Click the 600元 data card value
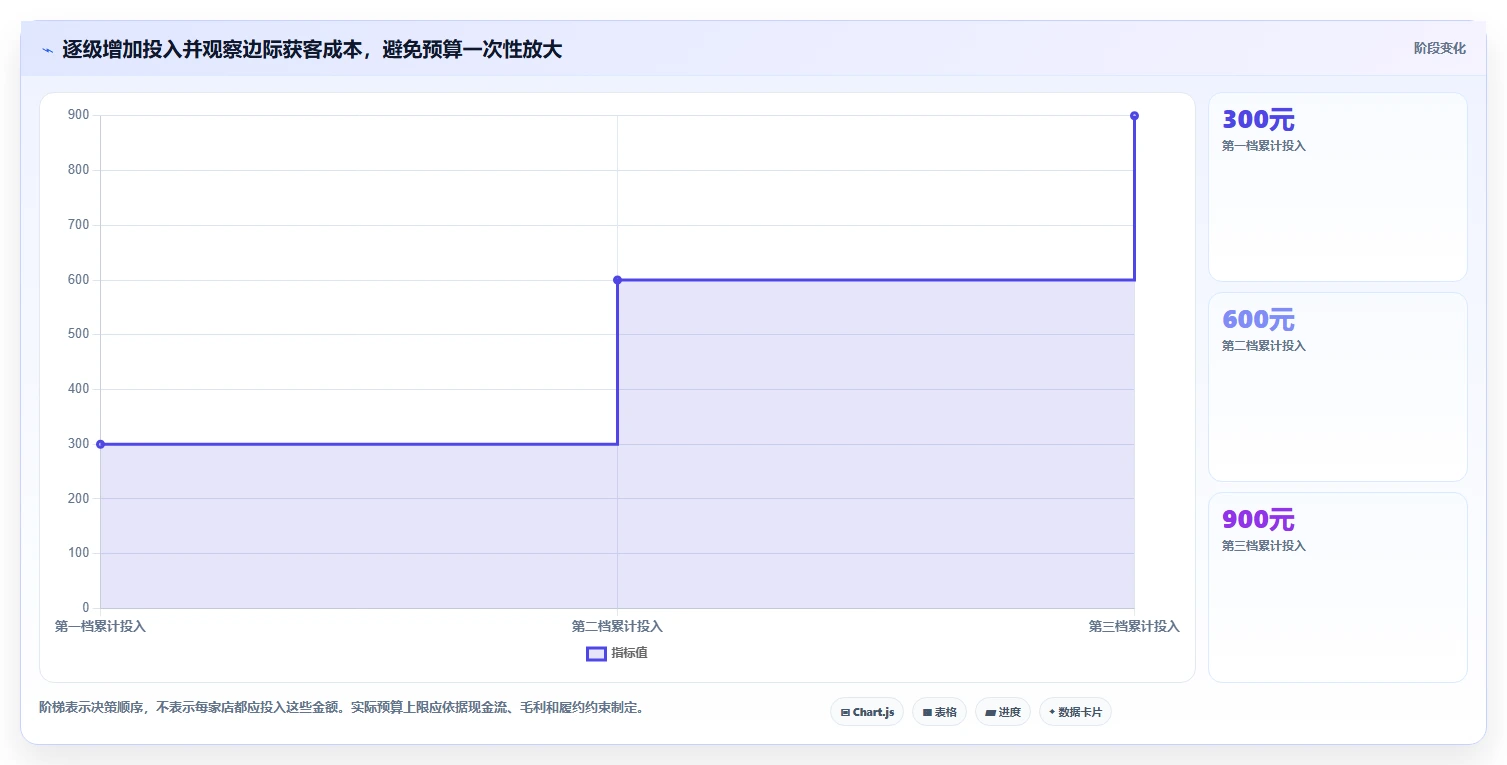 (x=1258, y=320)
